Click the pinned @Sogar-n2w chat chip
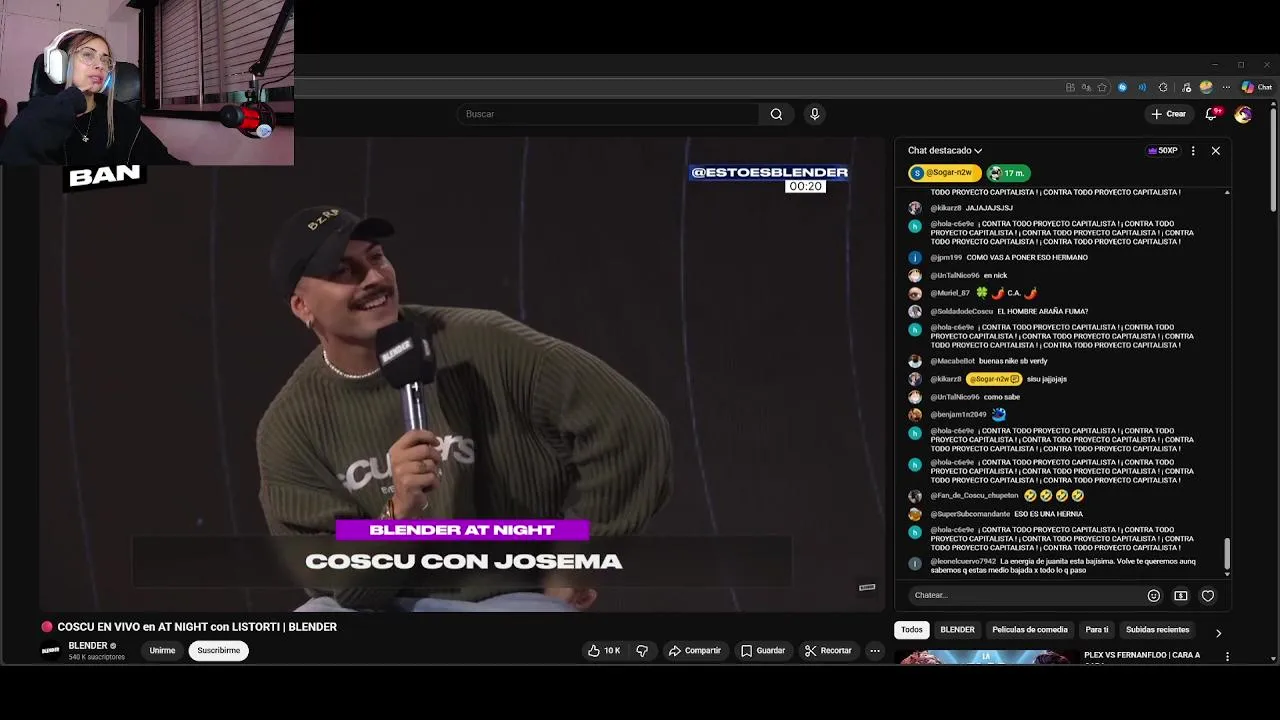Viewport: 1280px width, 720px height. 945,173
